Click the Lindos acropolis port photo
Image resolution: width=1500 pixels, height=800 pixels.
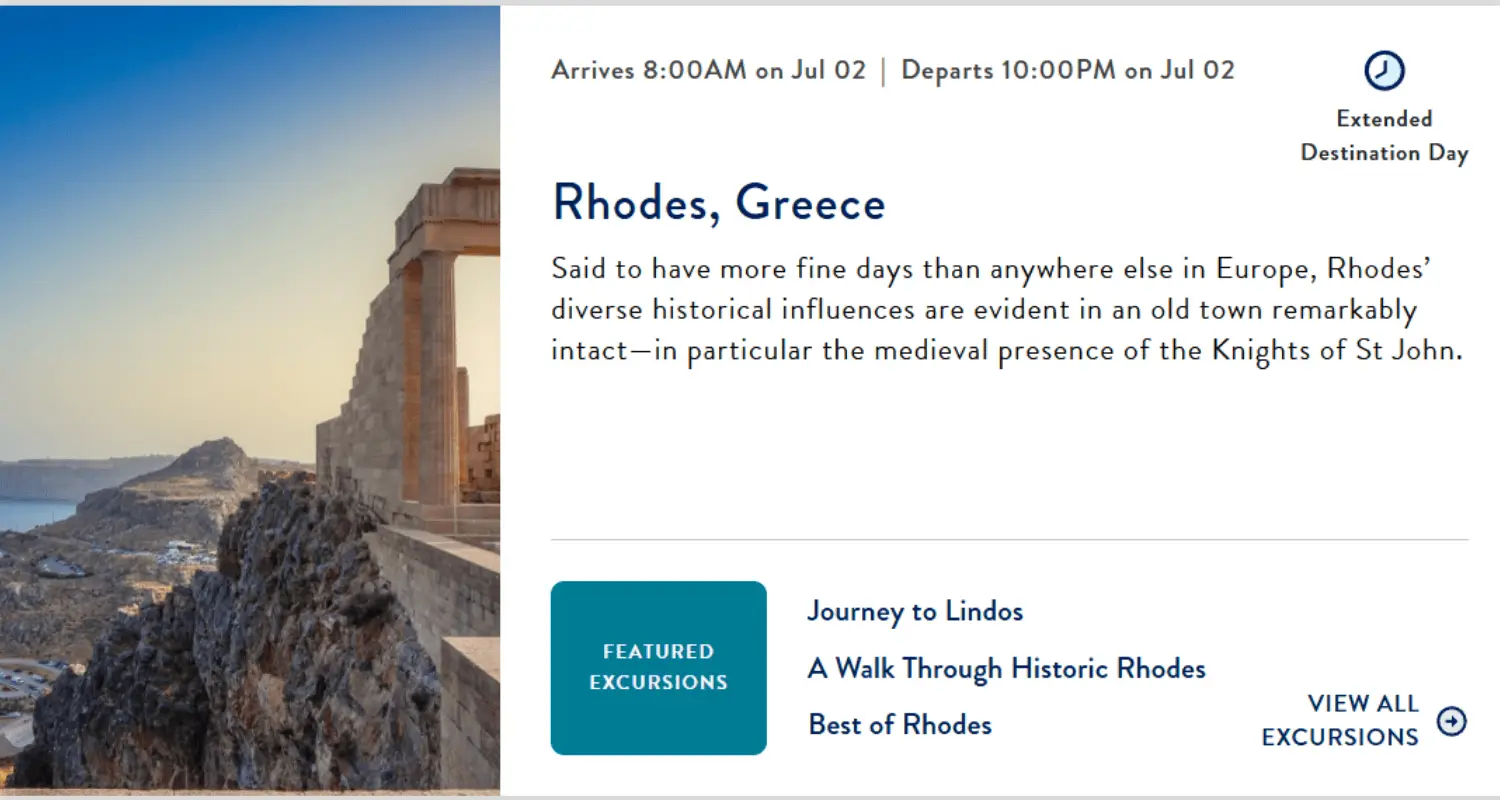point(250,400)
